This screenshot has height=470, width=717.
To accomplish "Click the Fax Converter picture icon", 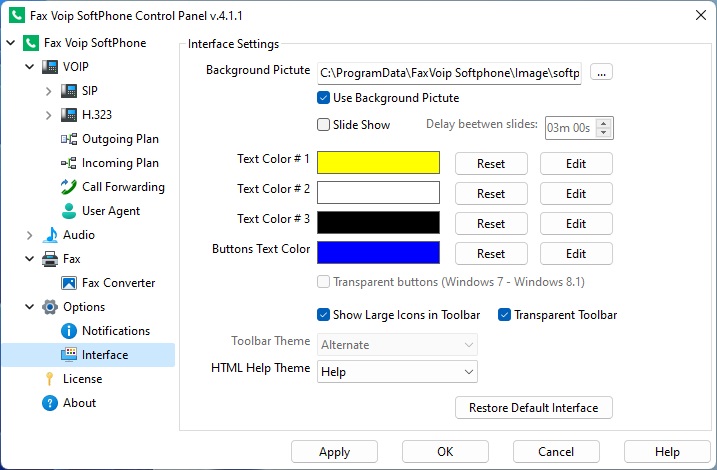I will [69, 283].
